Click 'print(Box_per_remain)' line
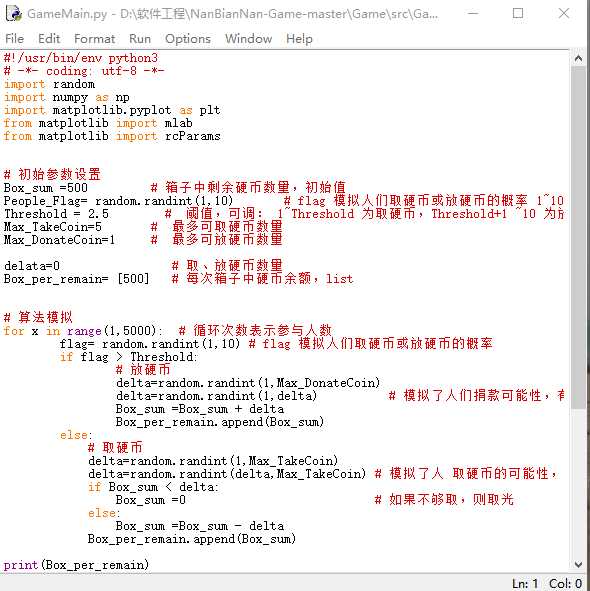Image resolution: width=590 pixels, height=591 pixels. click(77, 565)
